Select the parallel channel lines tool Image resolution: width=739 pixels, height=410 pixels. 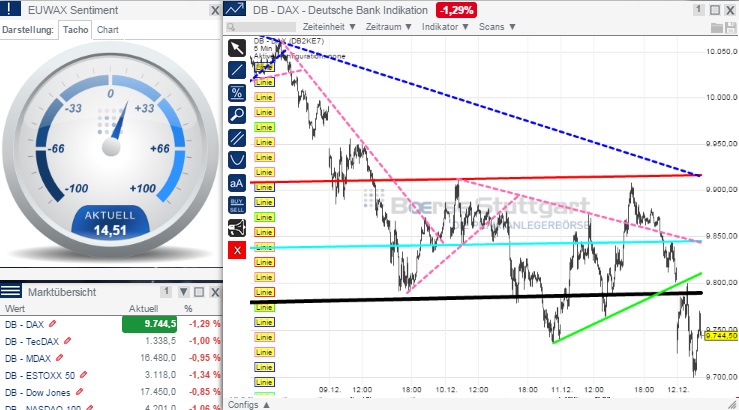click(x=237, y=138)
